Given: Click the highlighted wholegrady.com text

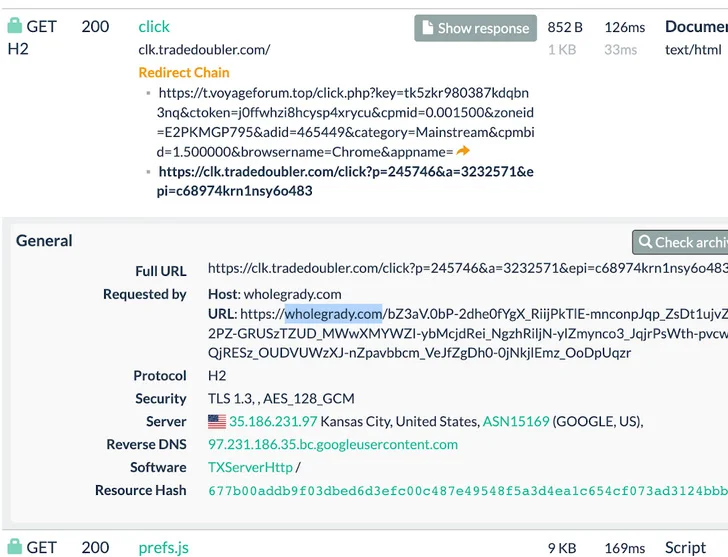Looking at the screenshot, I should coord(333,314).
